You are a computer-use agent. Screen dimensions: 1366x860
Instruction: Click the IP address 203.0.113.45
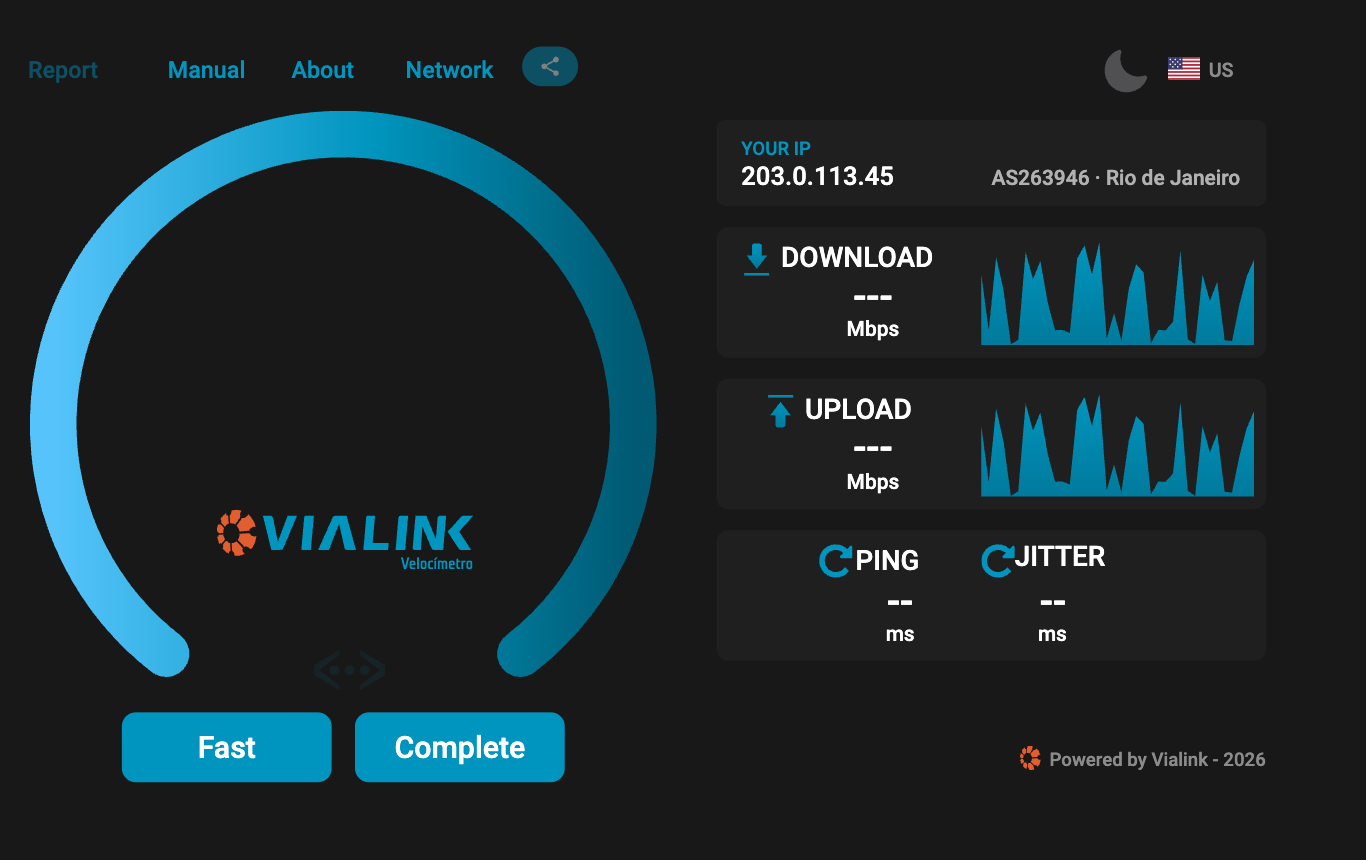coord(817,177)
